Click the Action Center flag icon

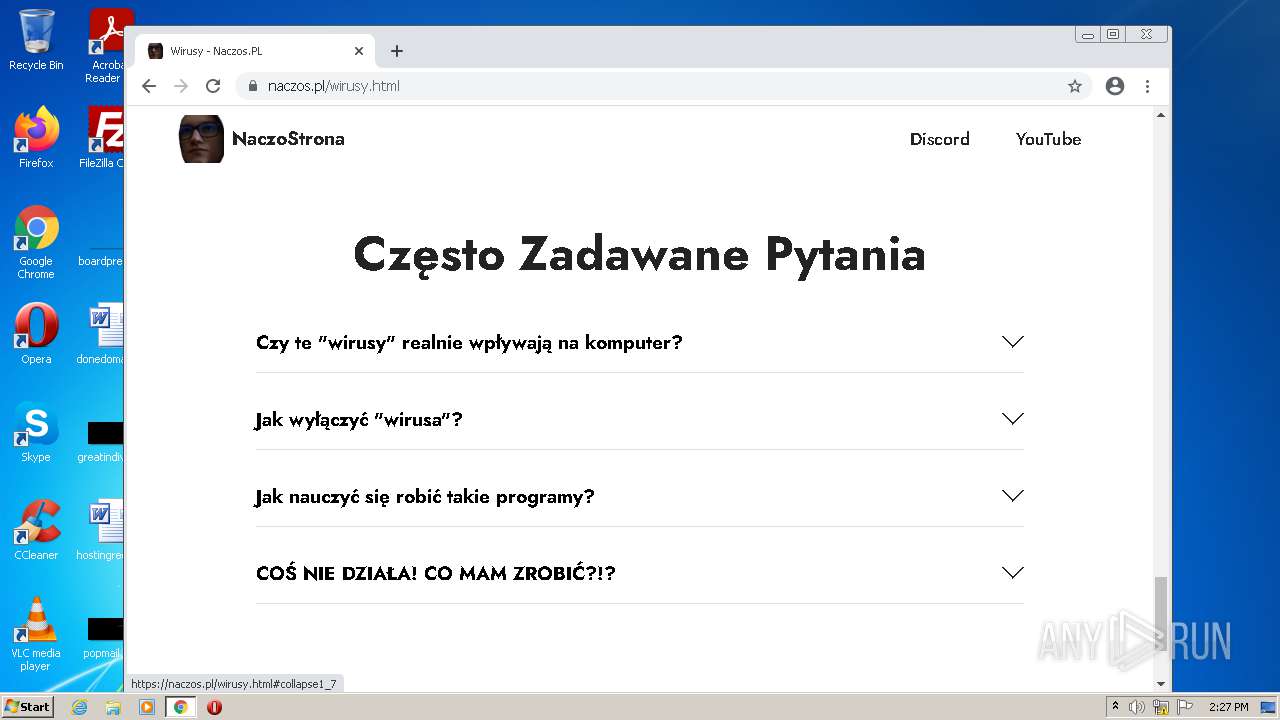pos(1183,707)
